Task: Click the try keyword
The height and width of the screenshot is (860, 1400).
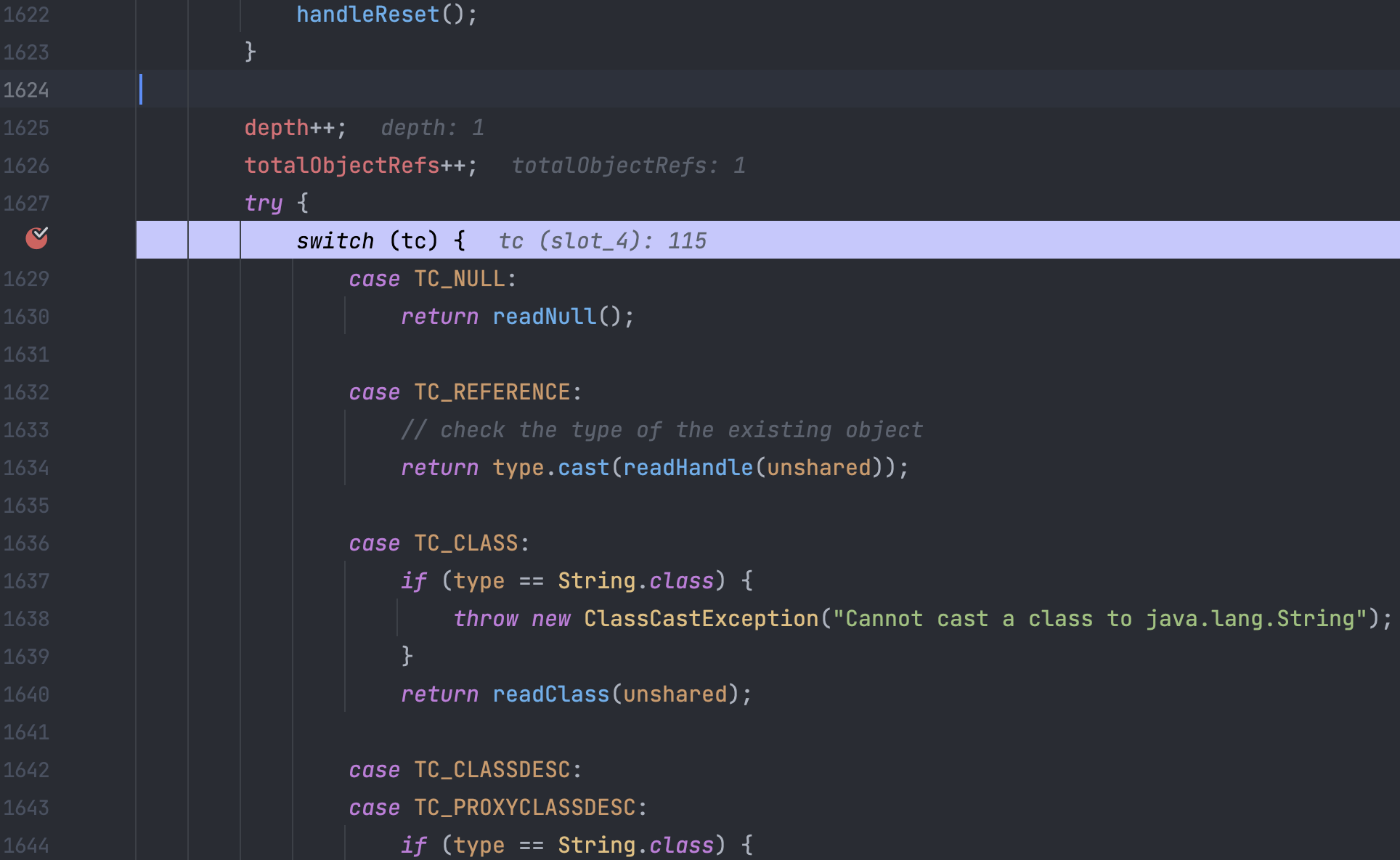Action: pyautogui.click(x=263, y=203)
